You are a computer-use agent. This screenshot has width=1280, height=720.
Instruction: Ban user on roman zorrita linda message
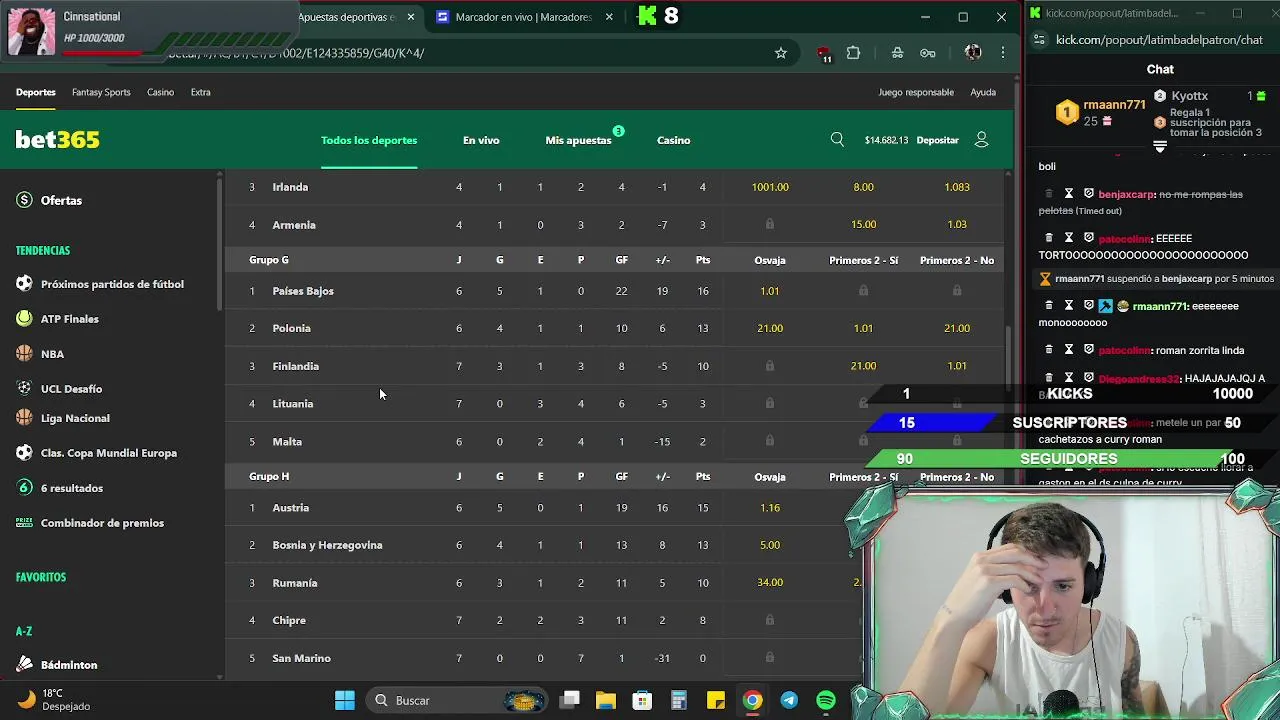click(1089, 350)
